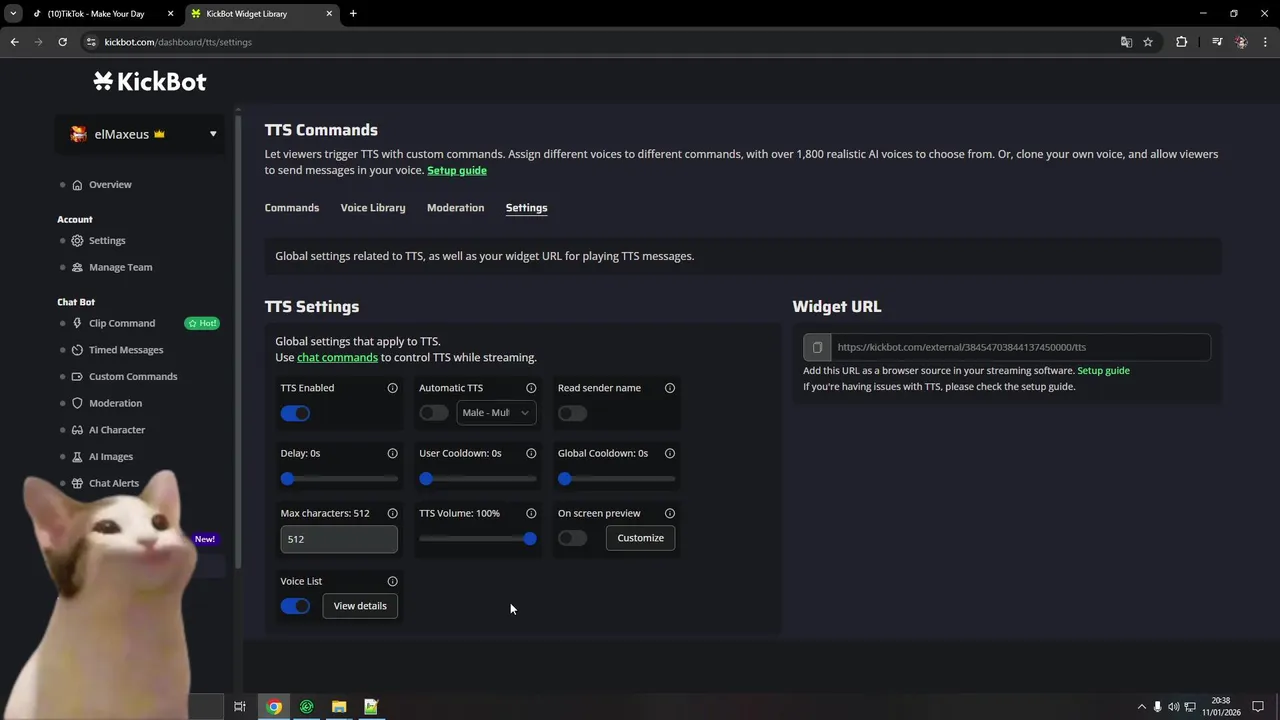This screenshot has width=1280, height=720.
Task: Click the Max characters input field
Action: pyautogui.click(x=339, y=539)
